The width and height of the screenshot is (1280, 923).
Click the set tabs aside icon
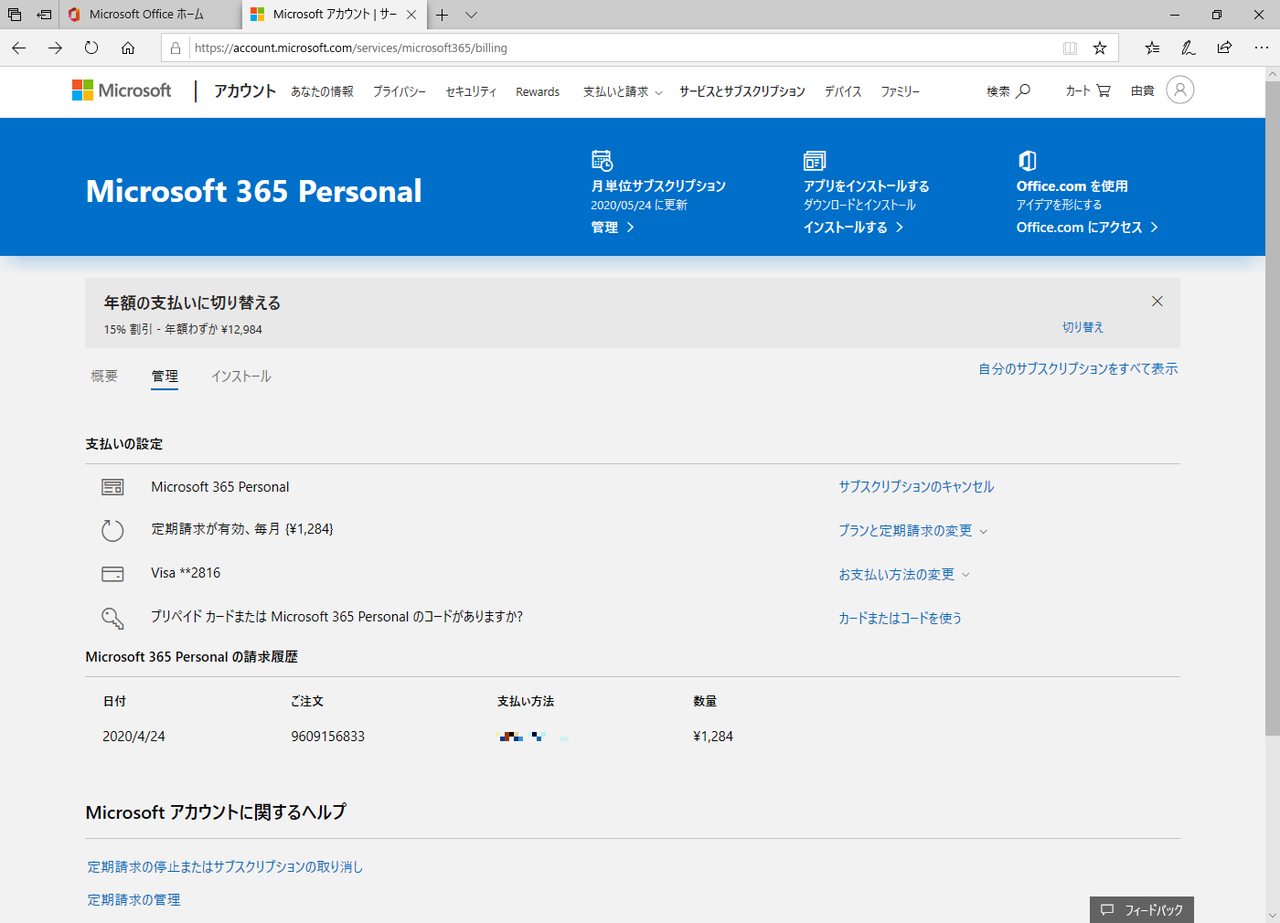click(44, 15)
